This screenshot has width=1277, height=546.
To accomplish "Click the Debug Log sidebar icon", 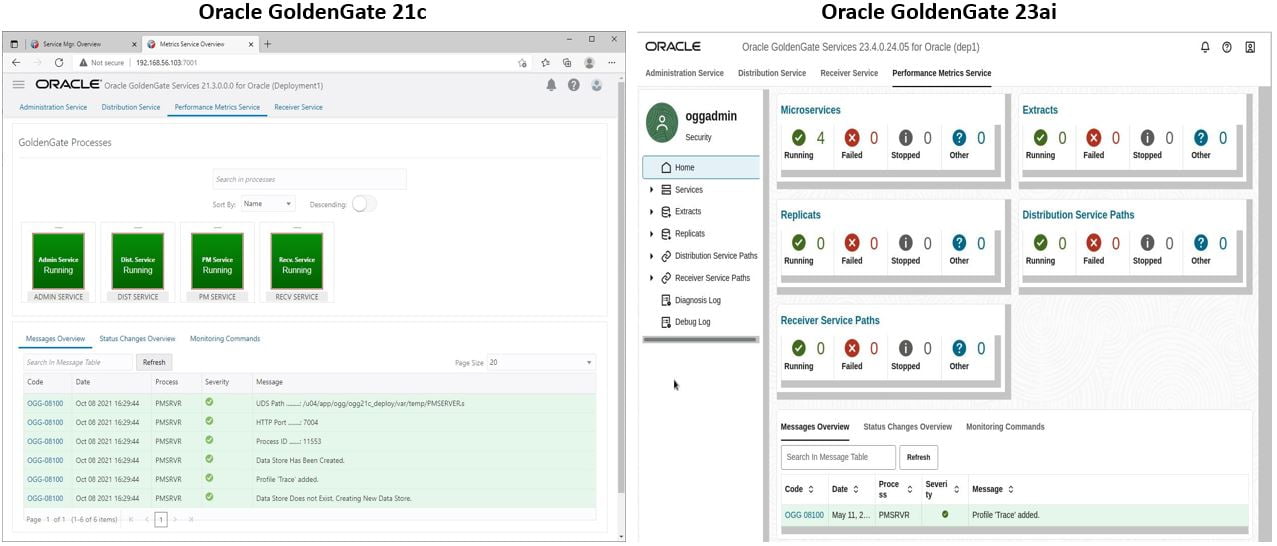I will point(666,322).
